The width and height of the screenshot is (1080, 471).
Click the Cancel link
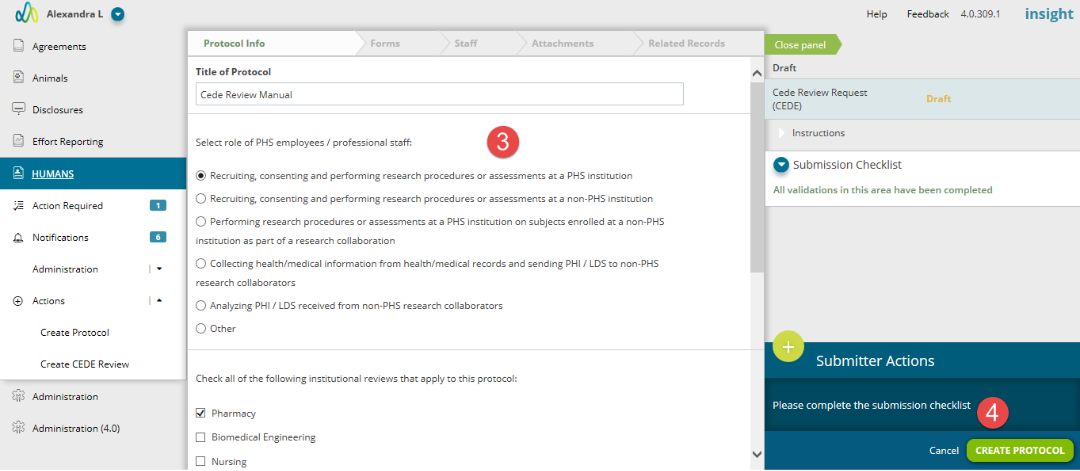[944, 451]
